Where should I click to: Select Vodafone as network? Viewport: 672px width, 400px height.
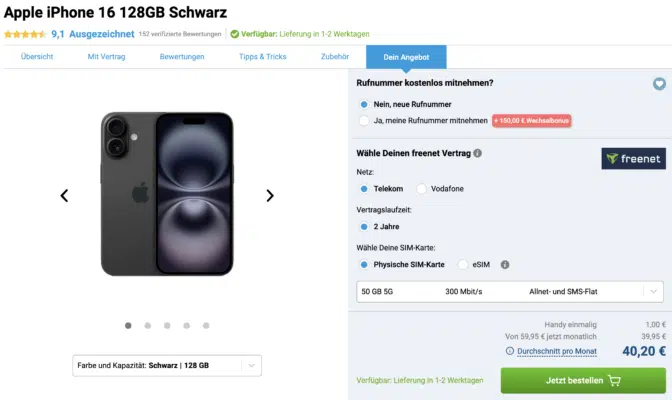pos(422,188)
